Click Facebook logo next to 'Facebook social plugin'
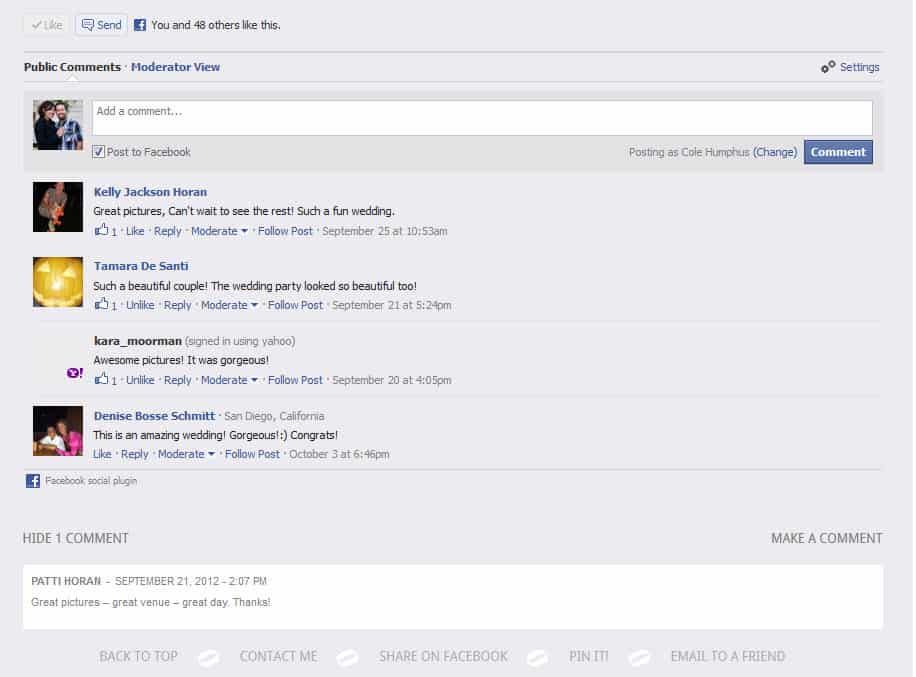Viewport: 916px width, 677px height. pos(33,481)
